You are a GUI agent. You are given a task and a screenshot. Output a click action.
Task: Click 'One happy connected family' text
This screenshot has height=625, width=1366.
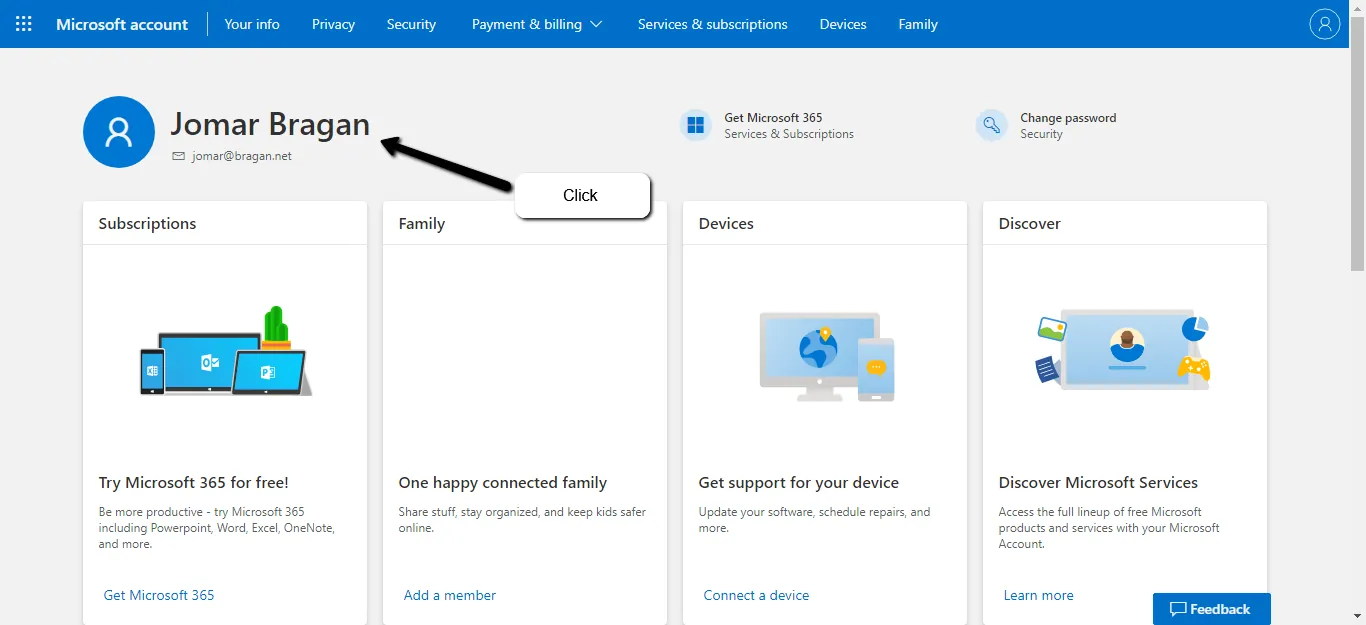coord(502,483)
